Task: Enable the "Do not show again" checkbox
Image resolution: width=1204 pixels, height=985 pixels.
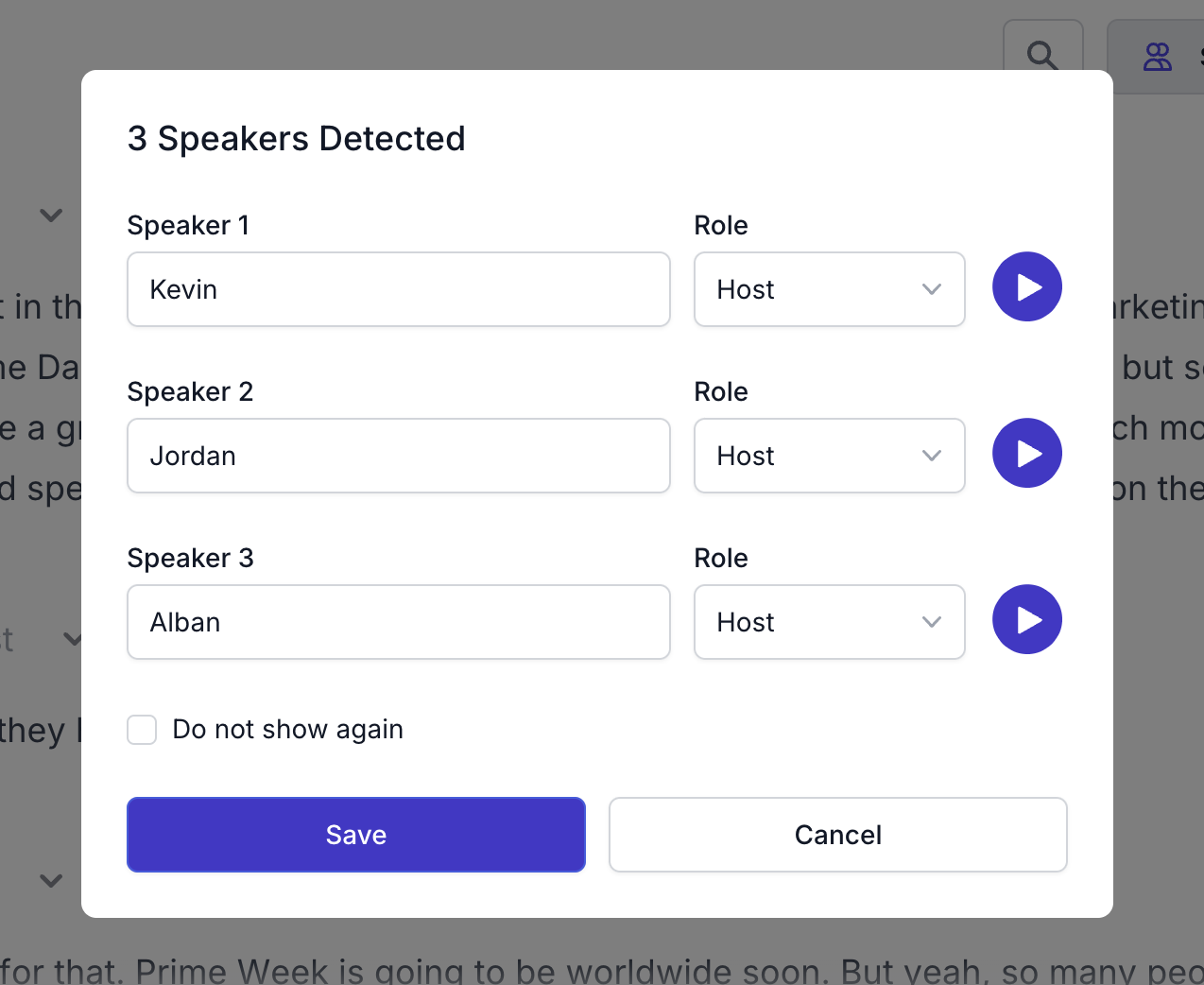Action: tap(142, 730)
